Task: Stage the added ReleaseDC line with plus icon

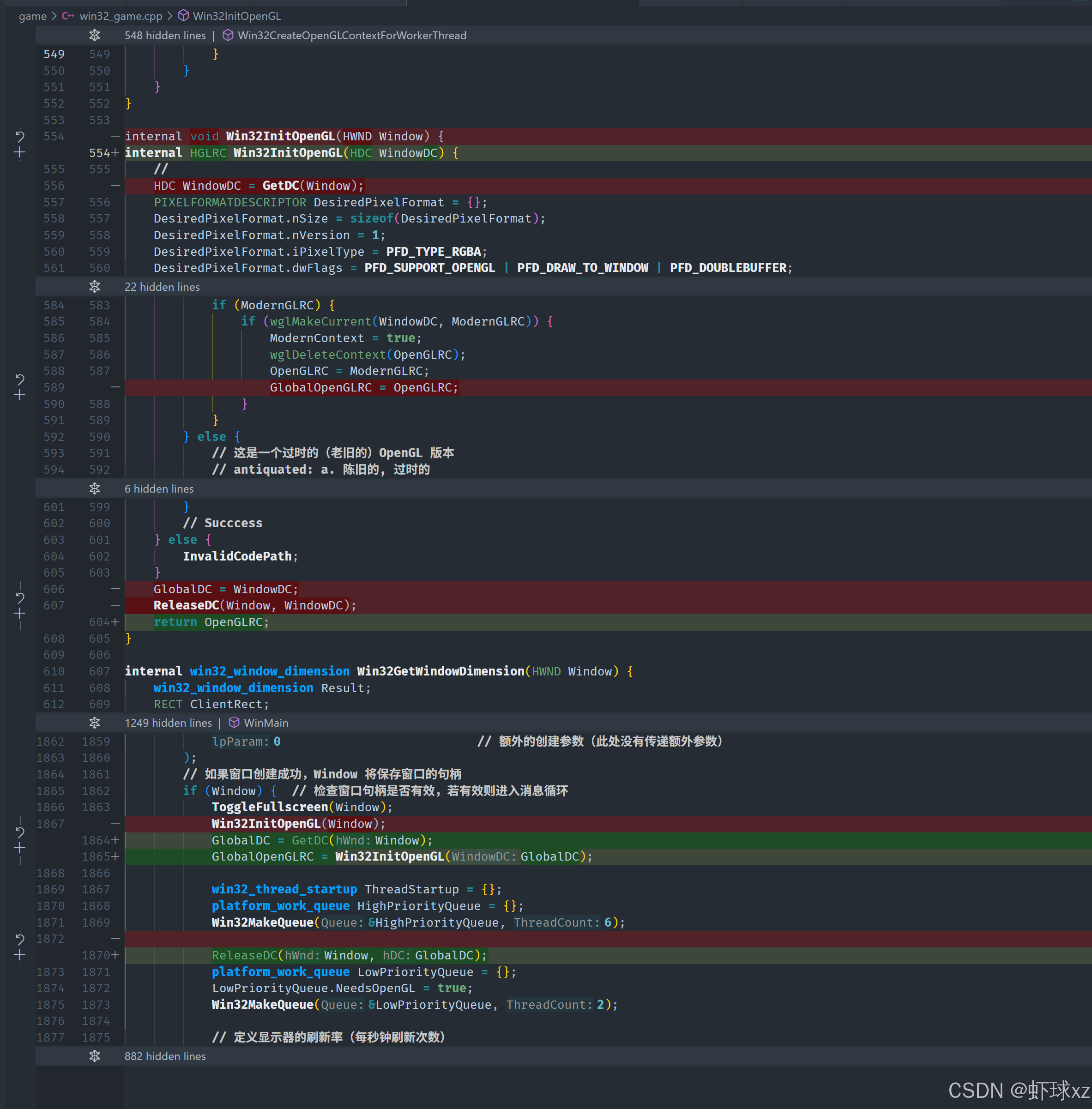Action: point(19,955)
